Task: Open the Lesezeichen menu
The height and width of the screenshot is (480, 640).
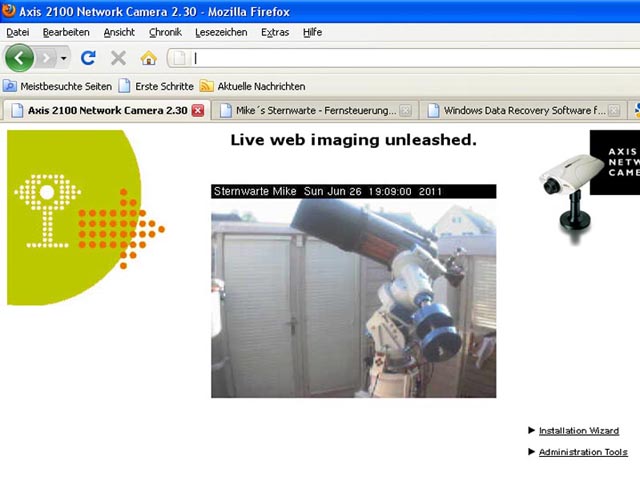Action: click(x=221, y=32)
